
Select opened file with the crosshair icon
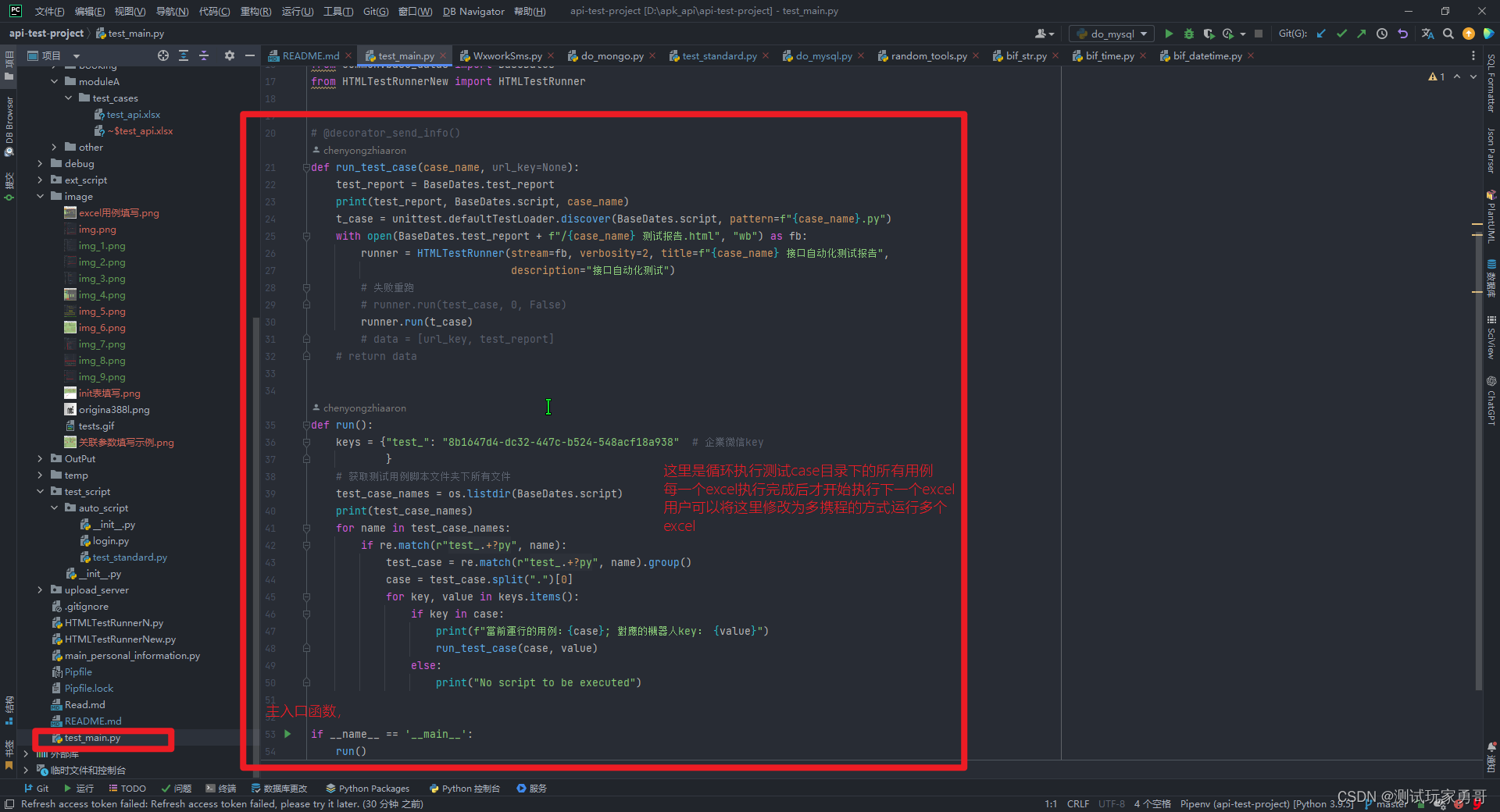click(162, 55)
